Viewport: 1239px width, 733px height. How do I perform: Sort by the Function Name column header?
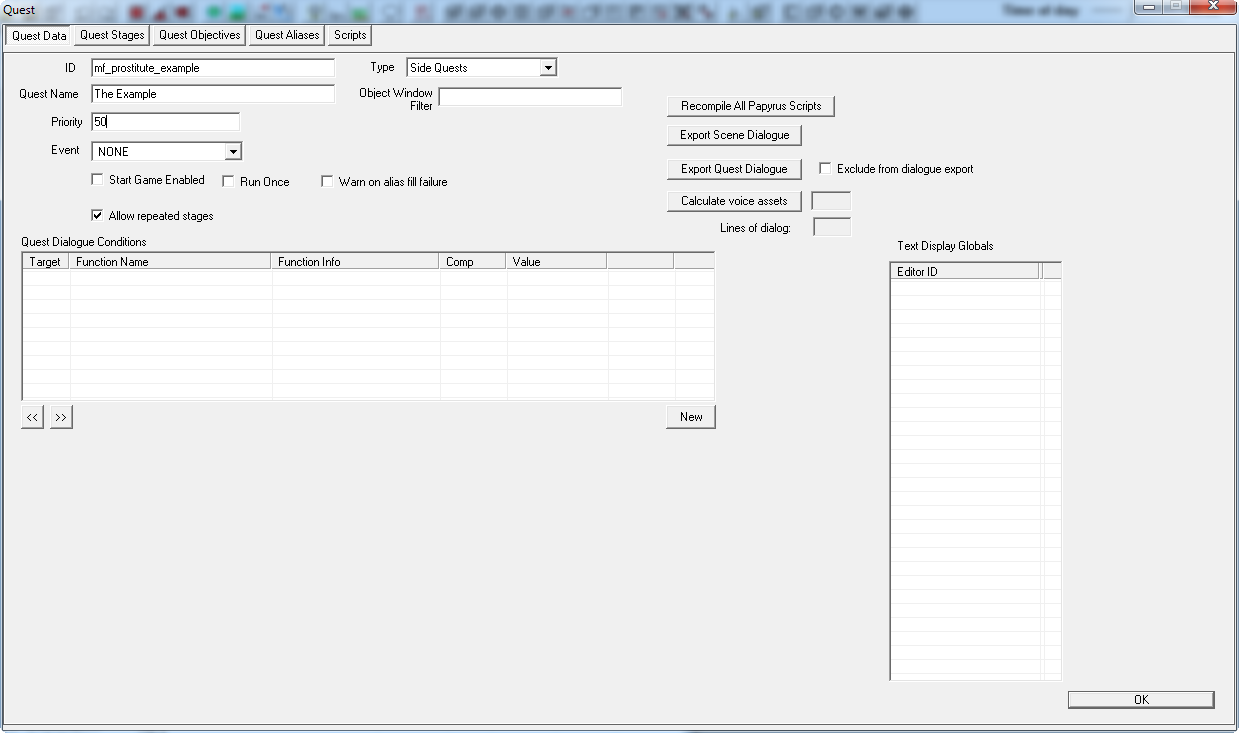click(170, 262)
